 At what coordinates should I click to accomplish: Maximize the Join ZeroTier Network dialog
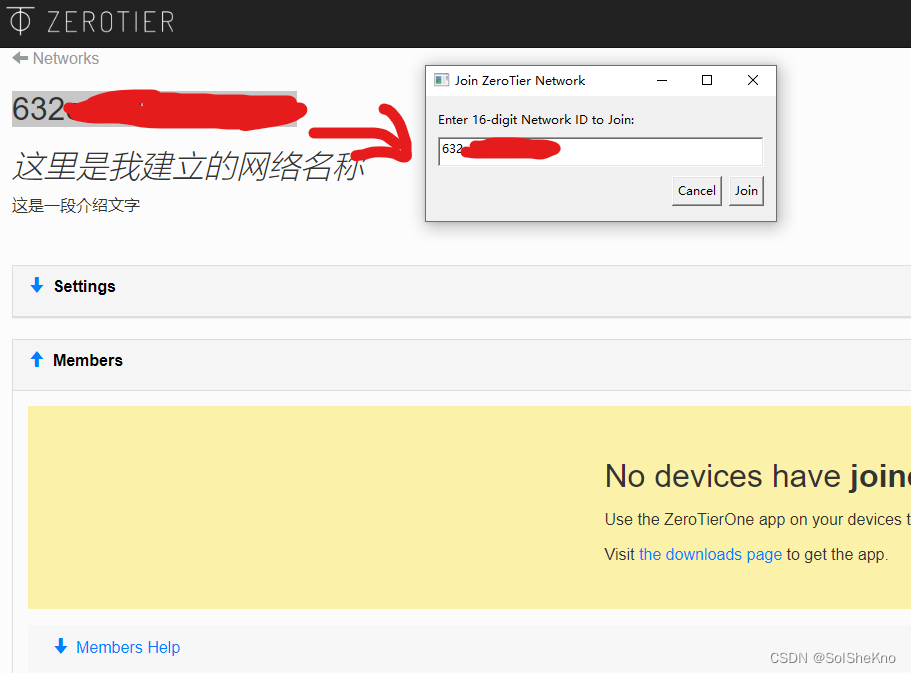pos(707,80)
